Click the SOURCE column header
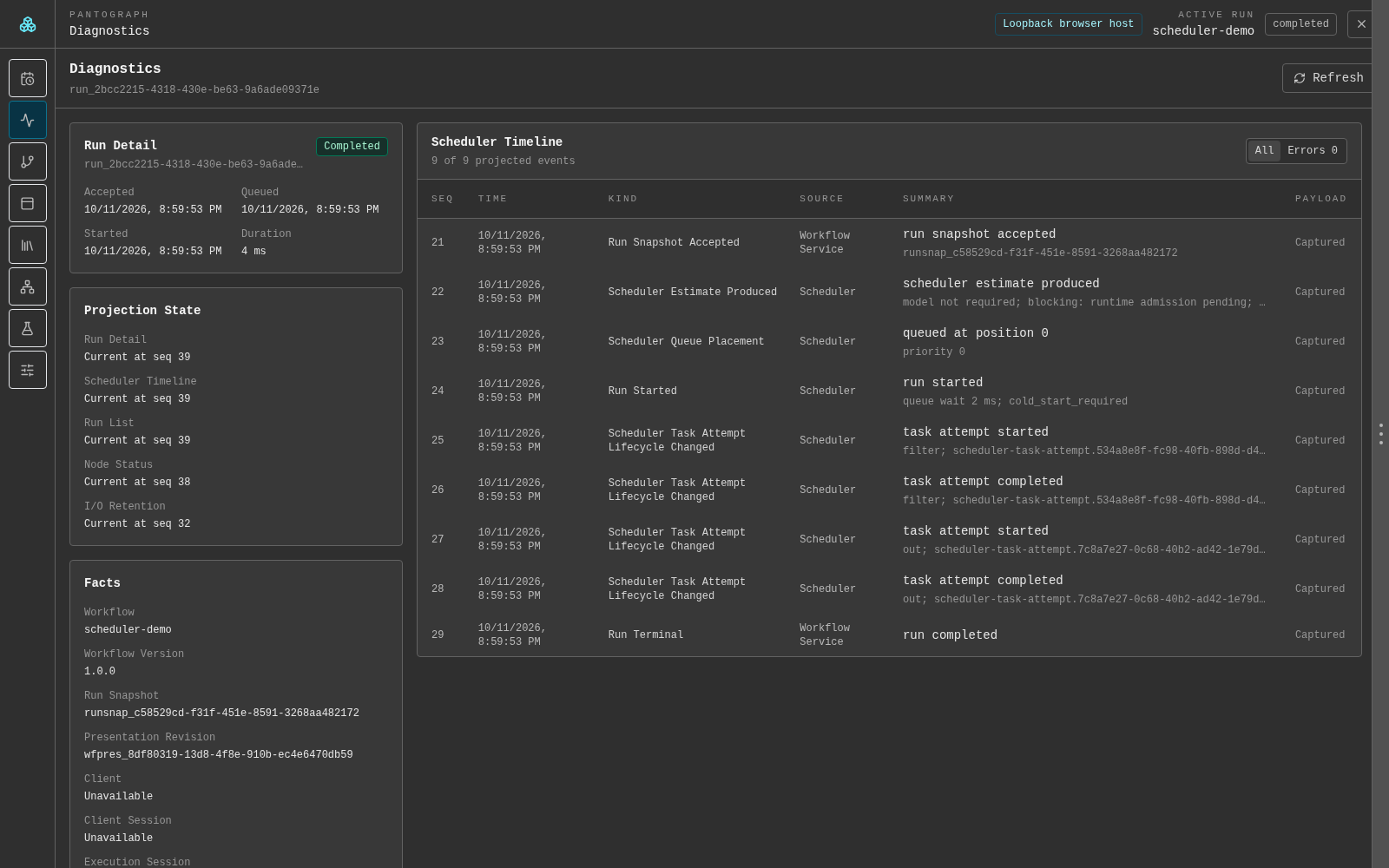Viewport: 1389px width, 868px height. [x=821, y=199]
